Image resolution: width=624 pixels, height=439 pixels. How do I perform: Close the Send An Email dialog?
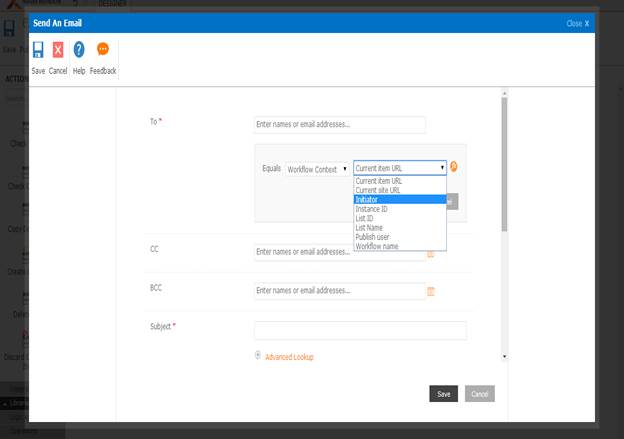pos(577,23)
